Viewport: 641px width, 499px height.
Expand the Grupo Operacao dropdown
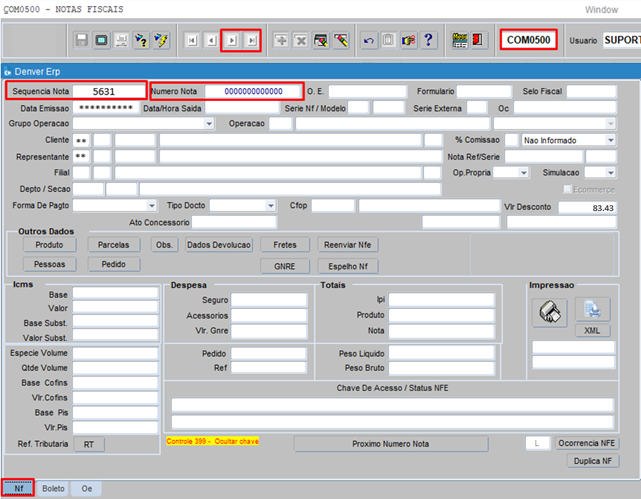tap(209, 124)
